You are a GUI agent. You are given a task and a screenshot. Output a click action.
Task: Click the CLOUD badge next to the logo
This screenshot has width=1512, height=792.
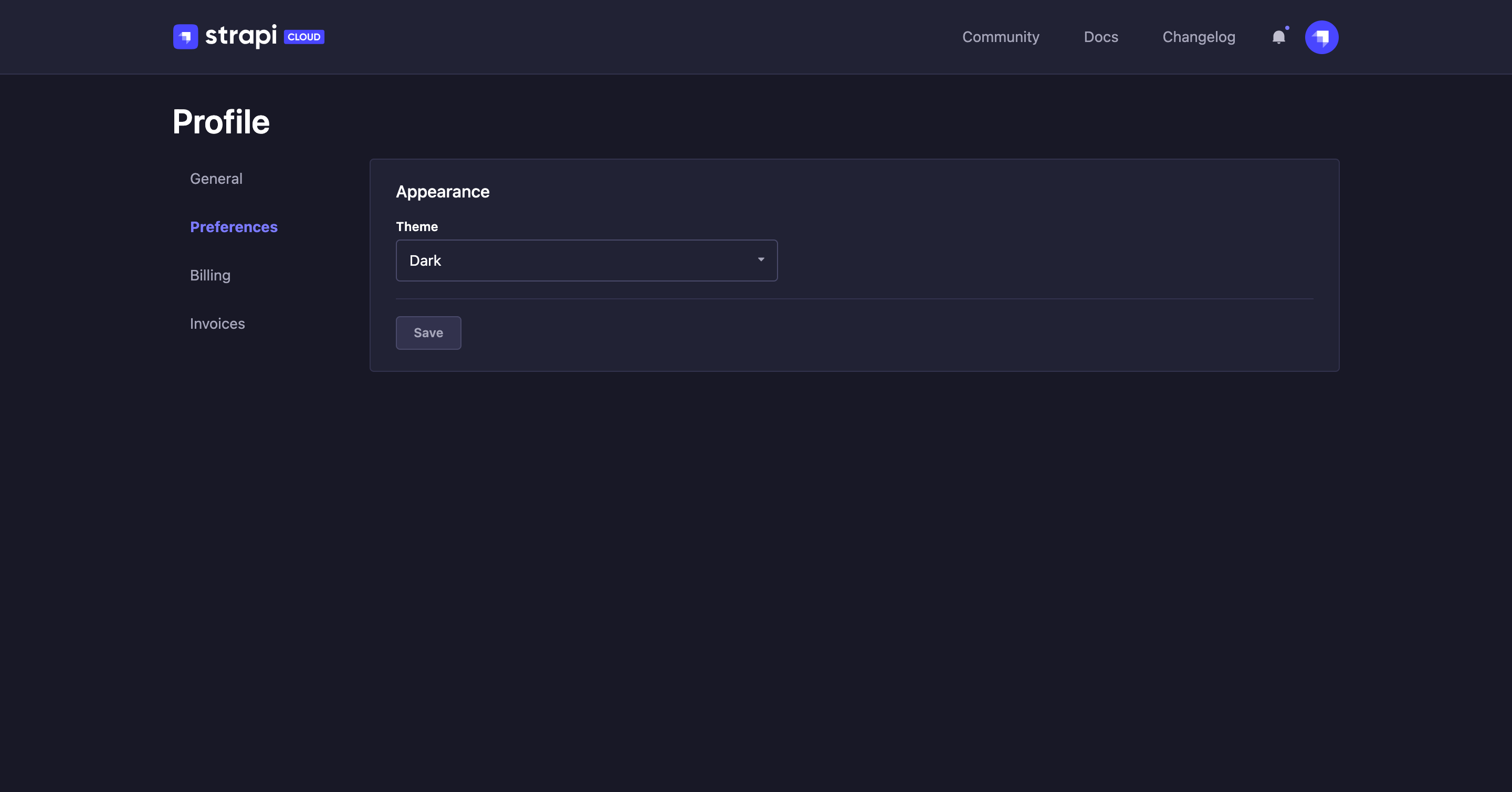click(303, 36)
